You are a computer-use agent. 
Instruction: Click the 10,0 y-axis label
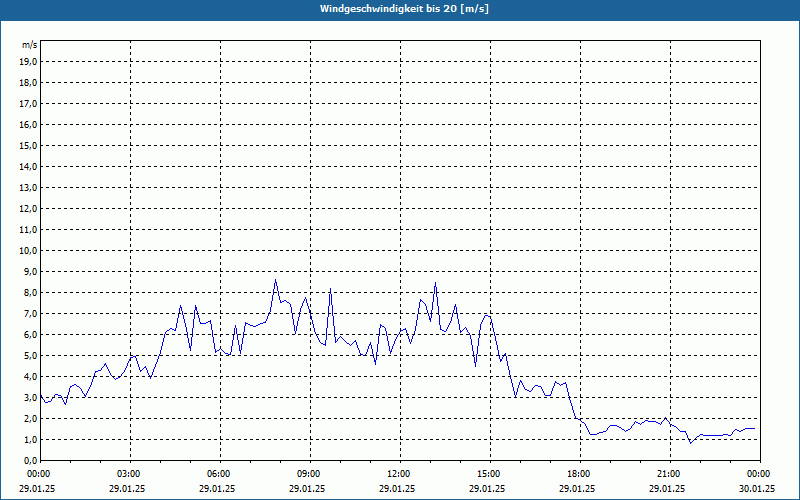(x=28, y=251)
